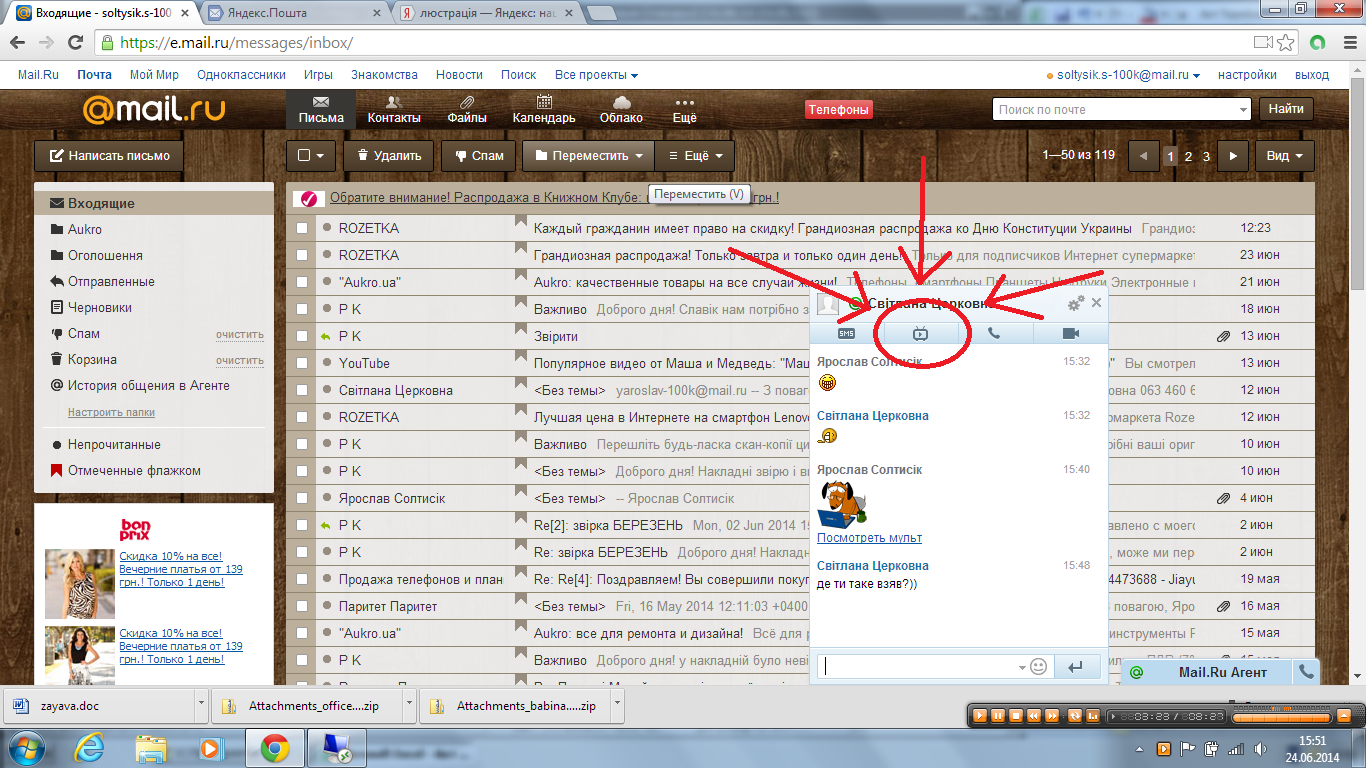Click media player time display
Viewport: 1366px width, 768px height.
point(1166,716)
